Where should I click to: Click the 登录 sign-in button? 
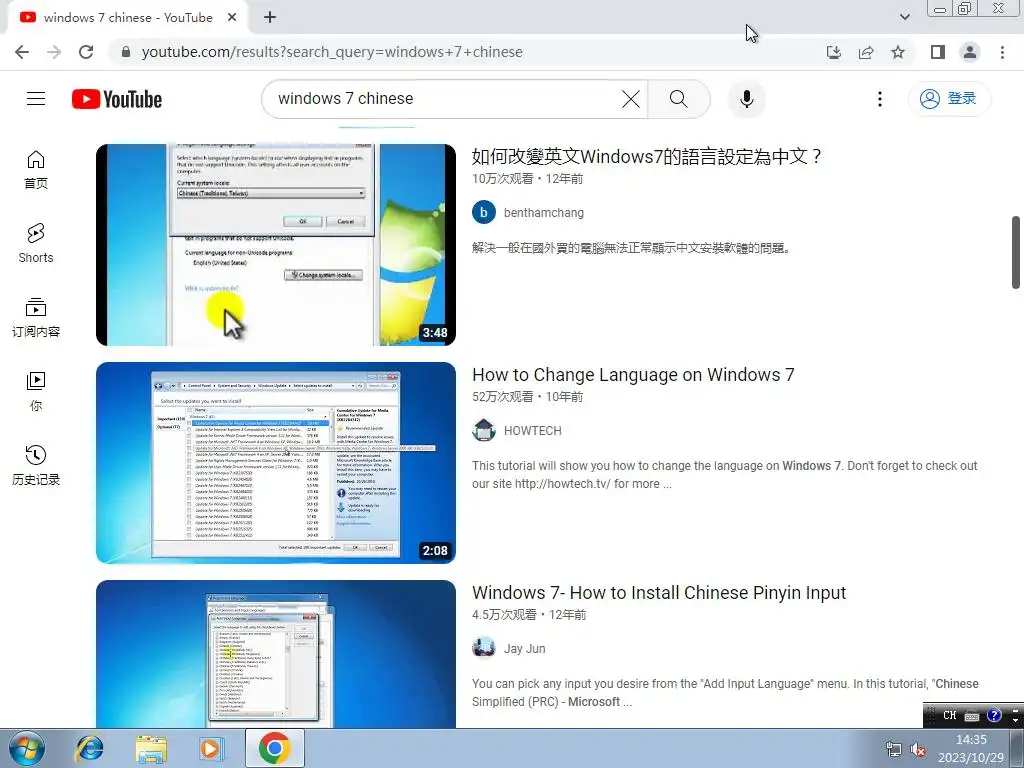click(949, 99)
